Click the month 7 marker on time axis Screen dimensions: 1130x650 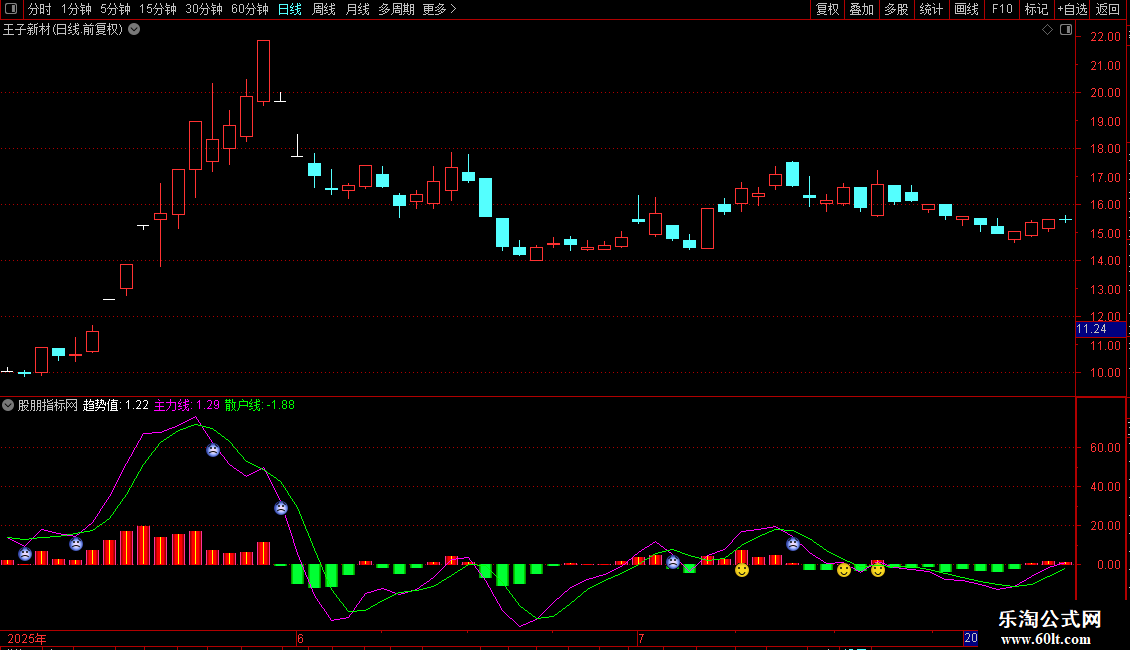640,638
